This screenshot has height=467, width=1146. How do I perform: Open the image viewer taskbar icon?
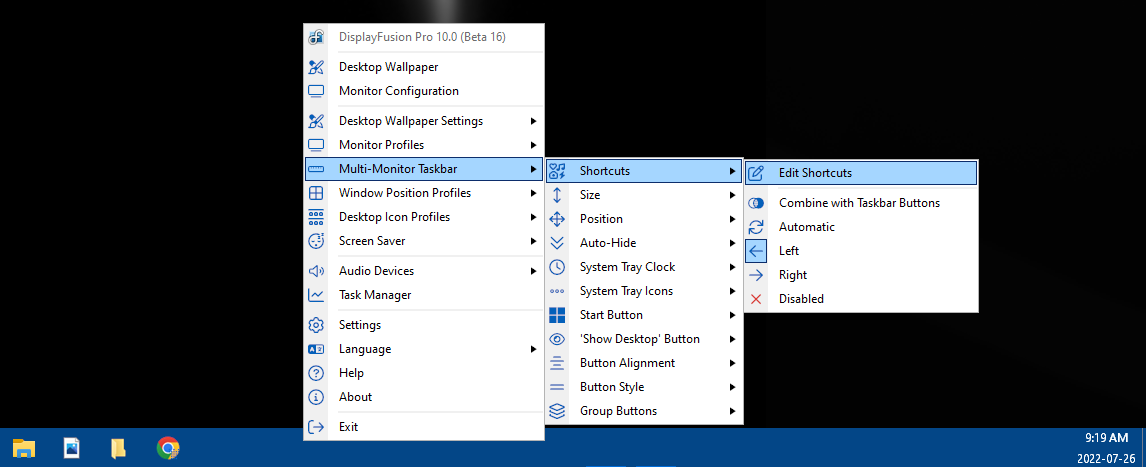click(x=72, y=447)
